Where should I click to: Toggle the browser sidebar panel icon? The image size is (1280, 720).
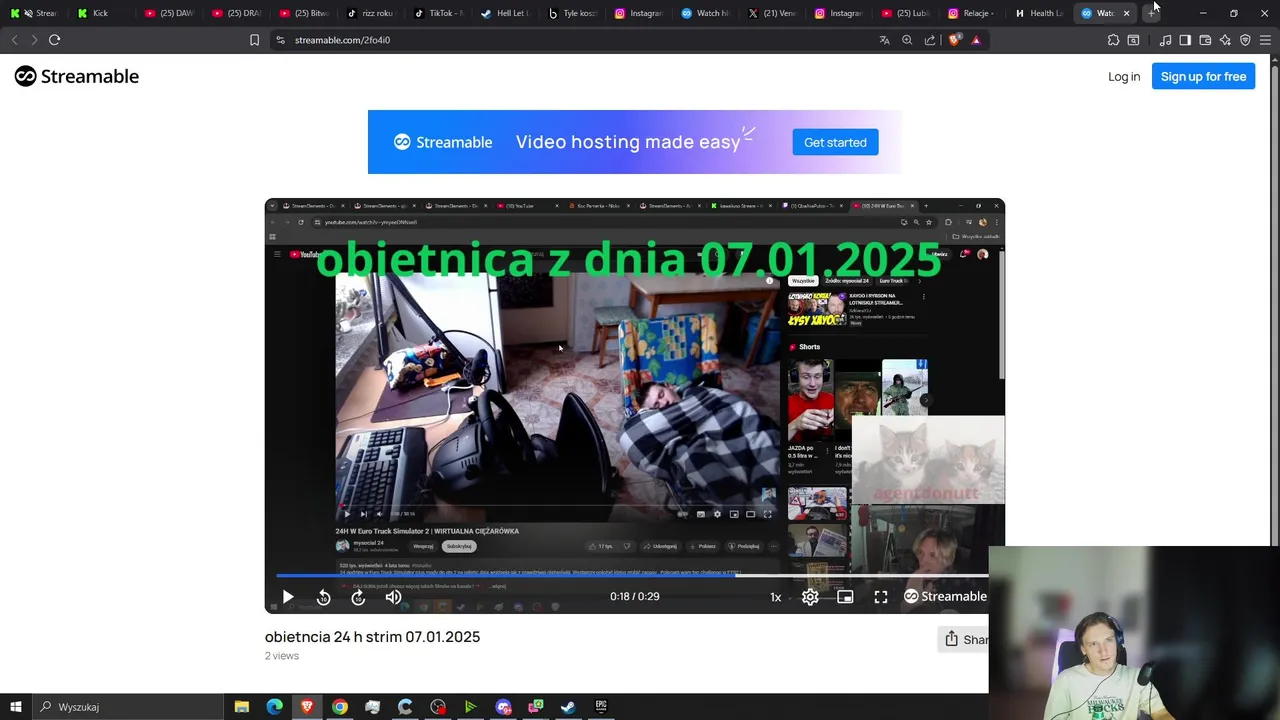tap(1185, 40)
